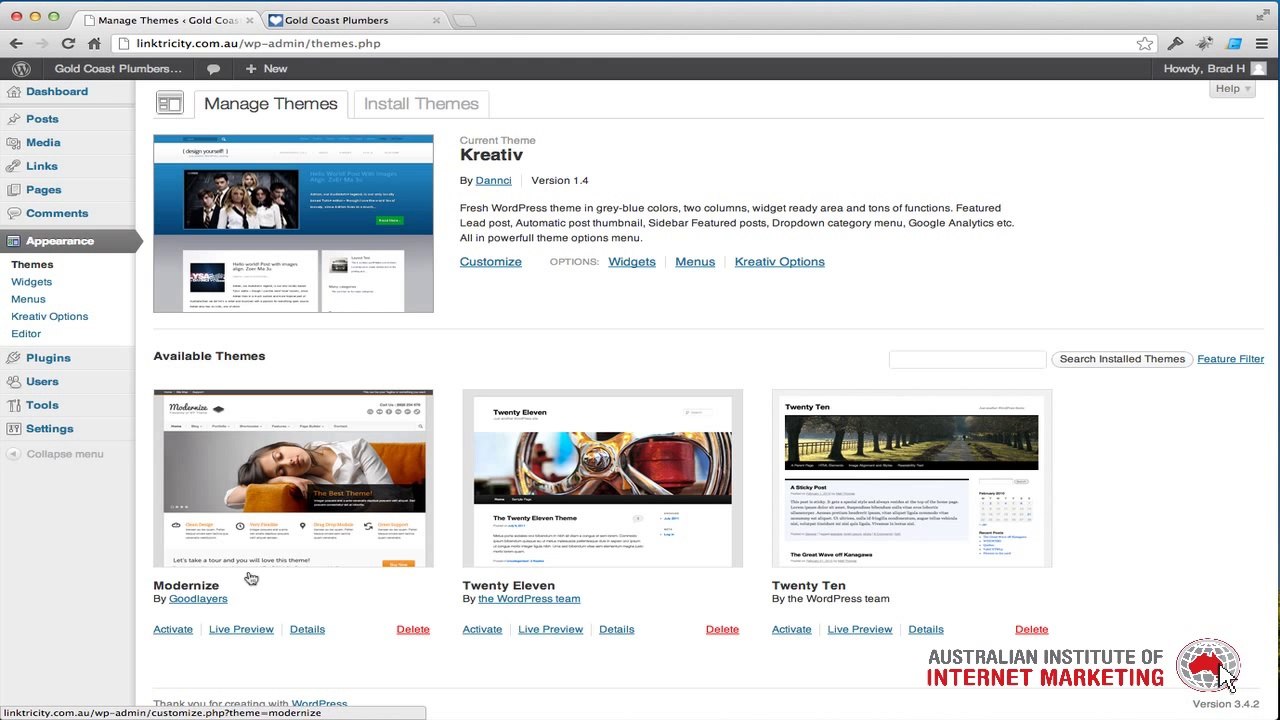This screenshot has width=1280, height=720.
Task: Switch to the Install Themes tab
Action: coord(421,104)
